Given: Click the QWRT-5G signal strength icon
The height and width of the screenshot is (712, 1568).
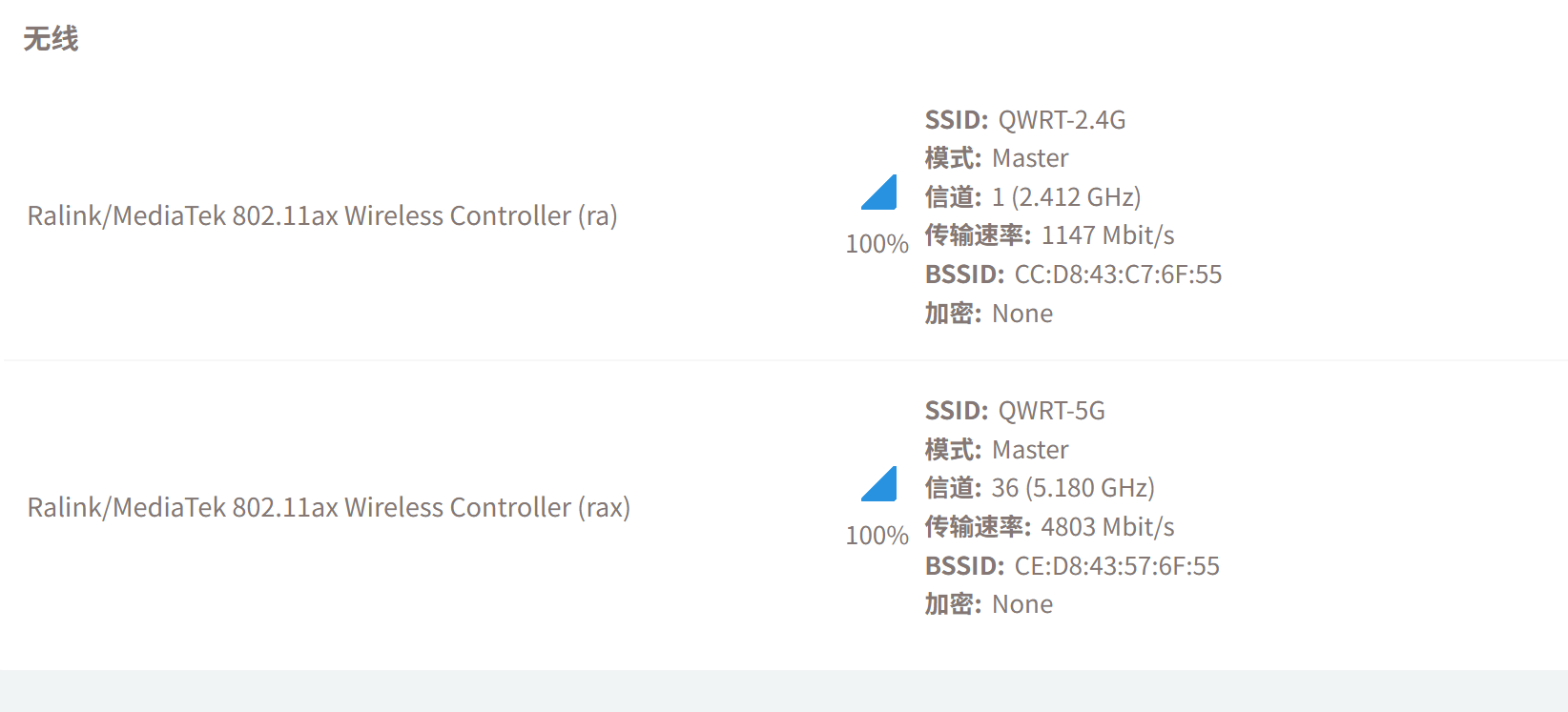Looking at the screenshot, I should [878, 483].
